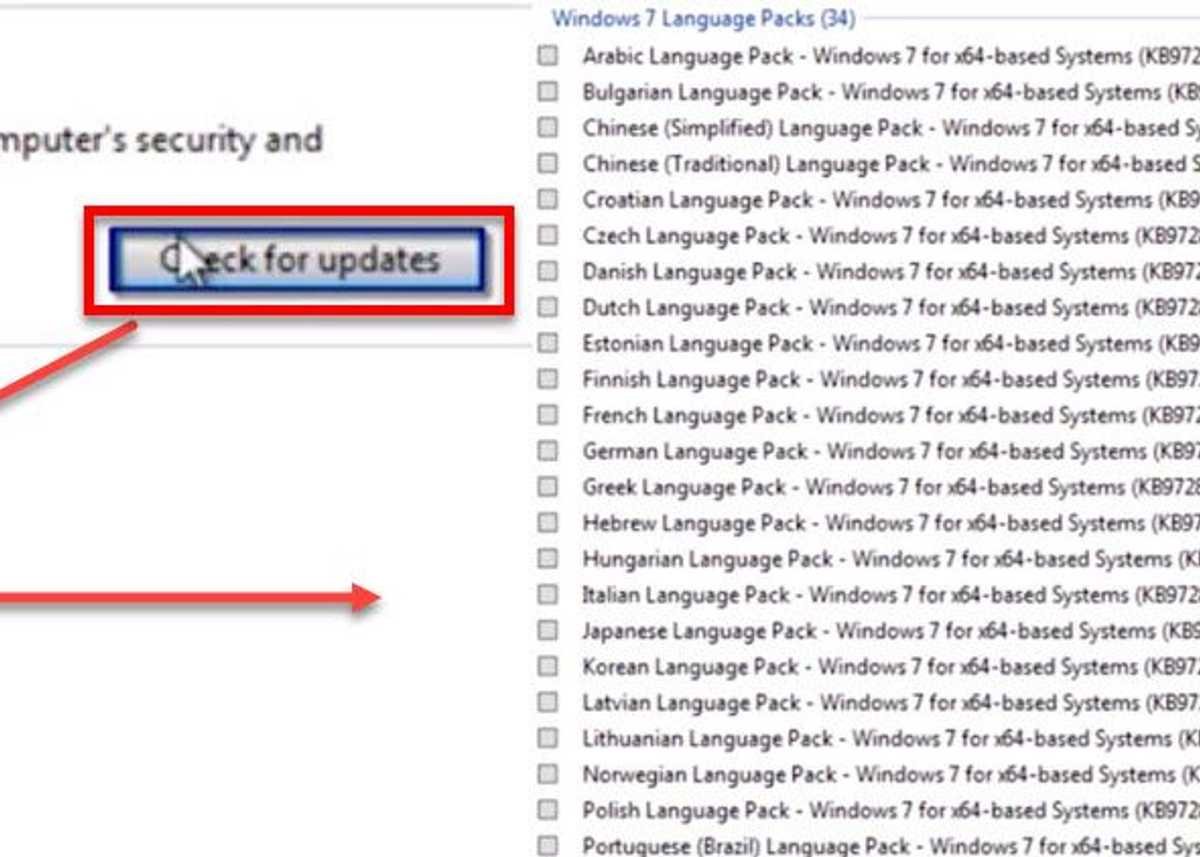Enable Chinese (Traditional) Language Pack checkbox
Viewport: 1200px width, 857px height.
[x=547, y=163]
